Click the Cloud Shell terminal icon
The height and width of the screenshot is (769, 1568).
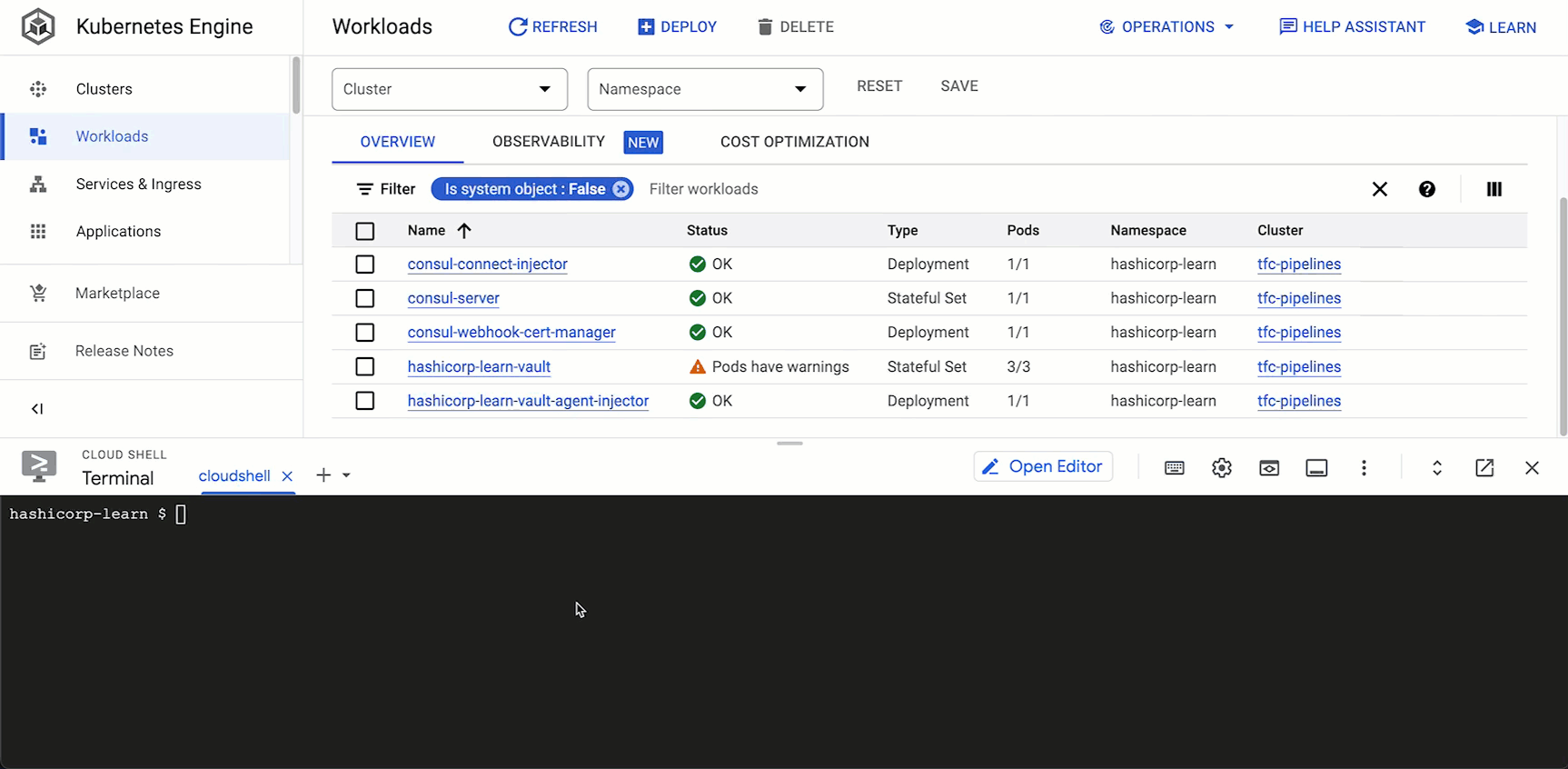coord(39,466)
